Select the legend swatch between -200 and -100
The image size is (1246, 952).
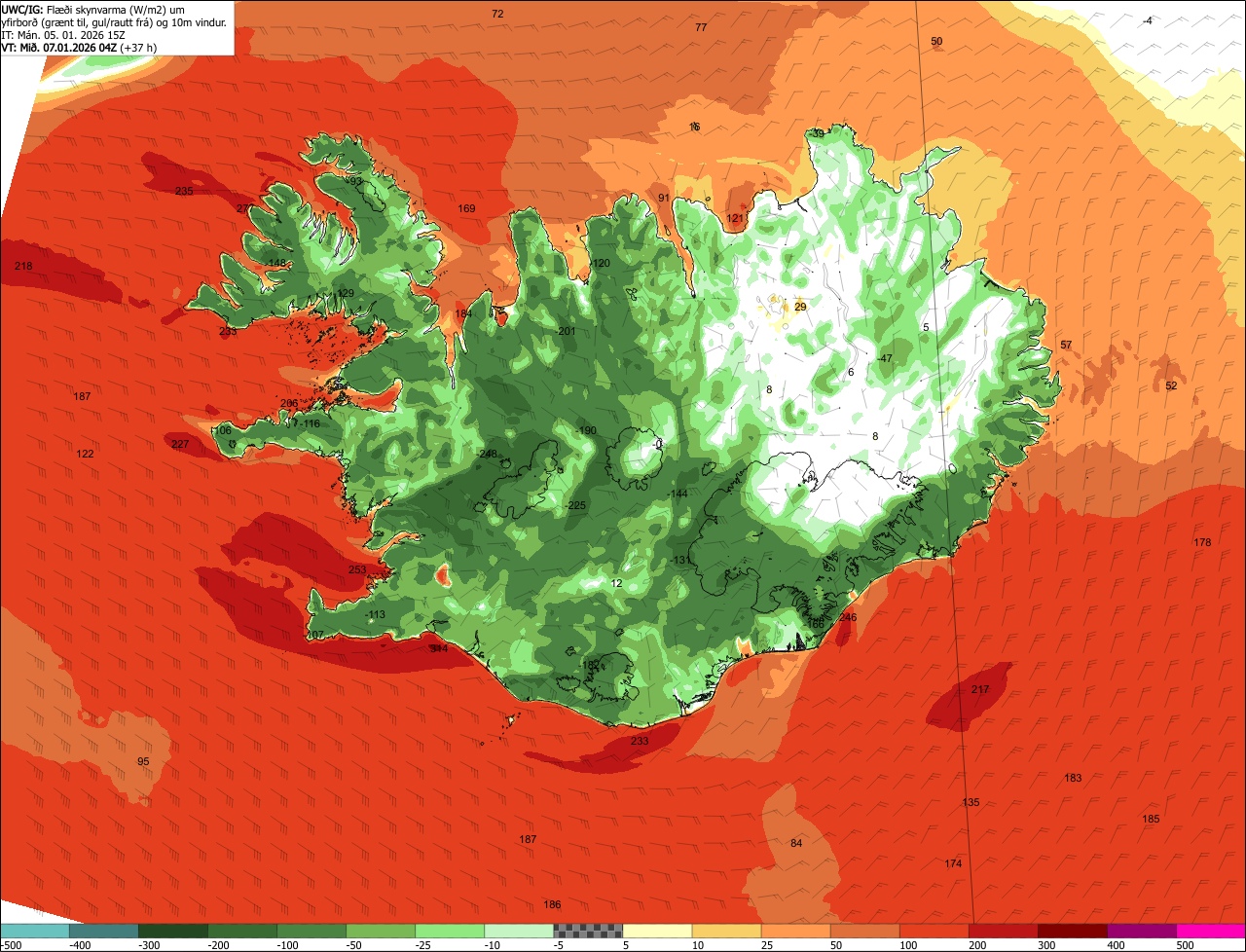241,931
